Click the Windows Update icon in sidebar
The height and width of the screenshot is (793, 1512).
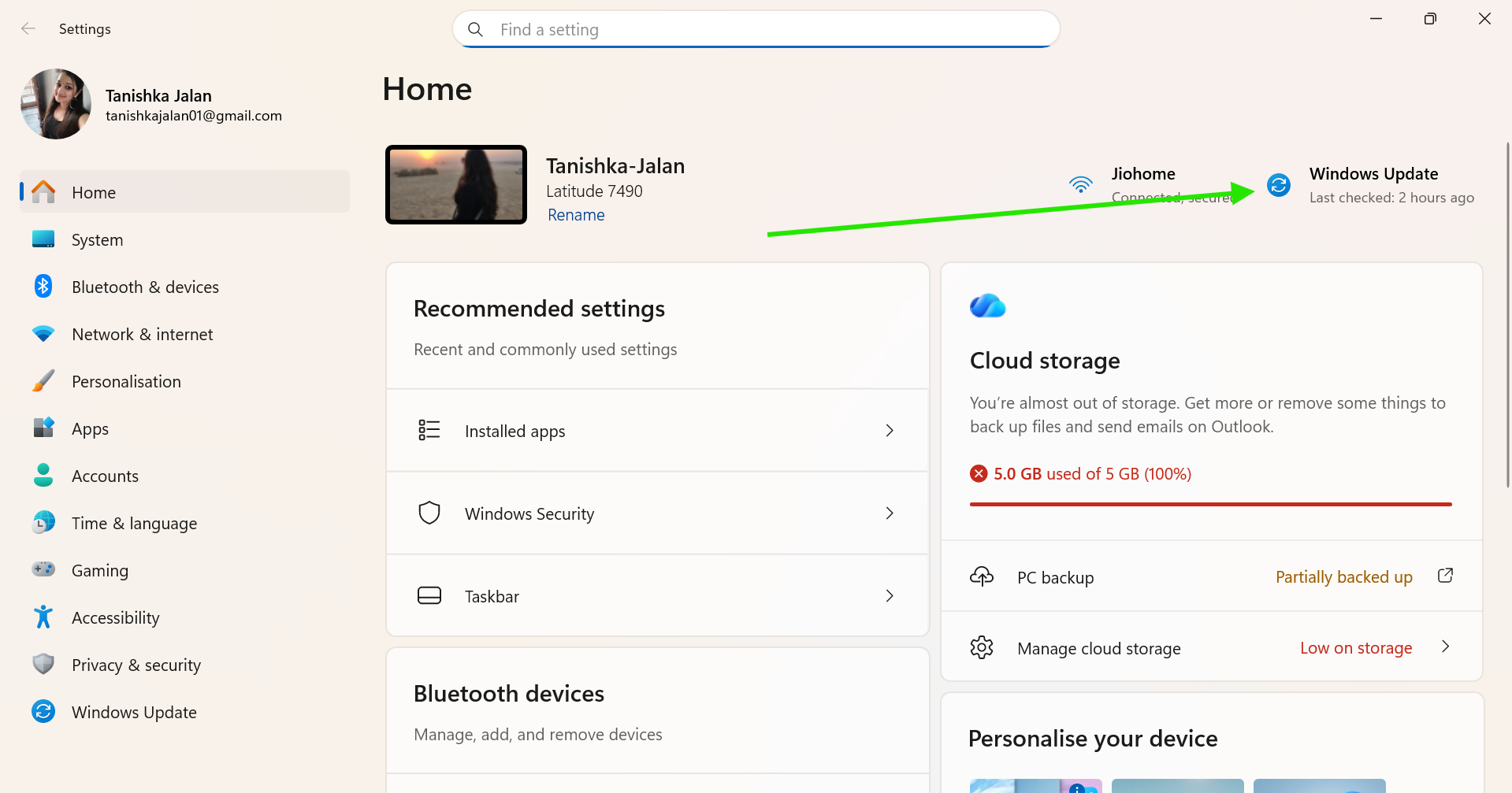(x=43, y=711)
